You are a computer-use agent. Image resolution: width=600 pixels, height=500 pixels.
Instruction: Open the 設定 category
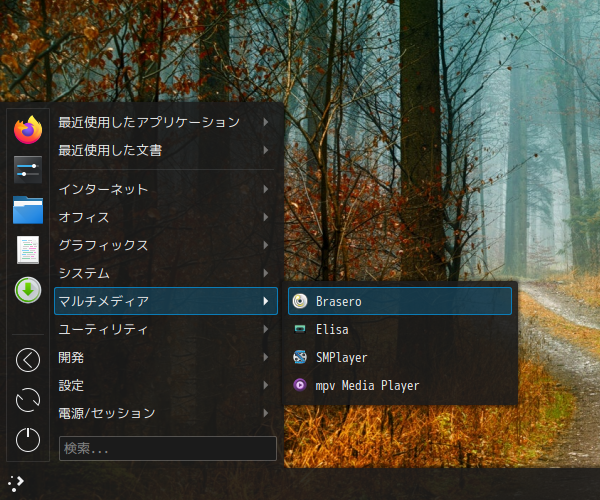(x=166, y=385)
